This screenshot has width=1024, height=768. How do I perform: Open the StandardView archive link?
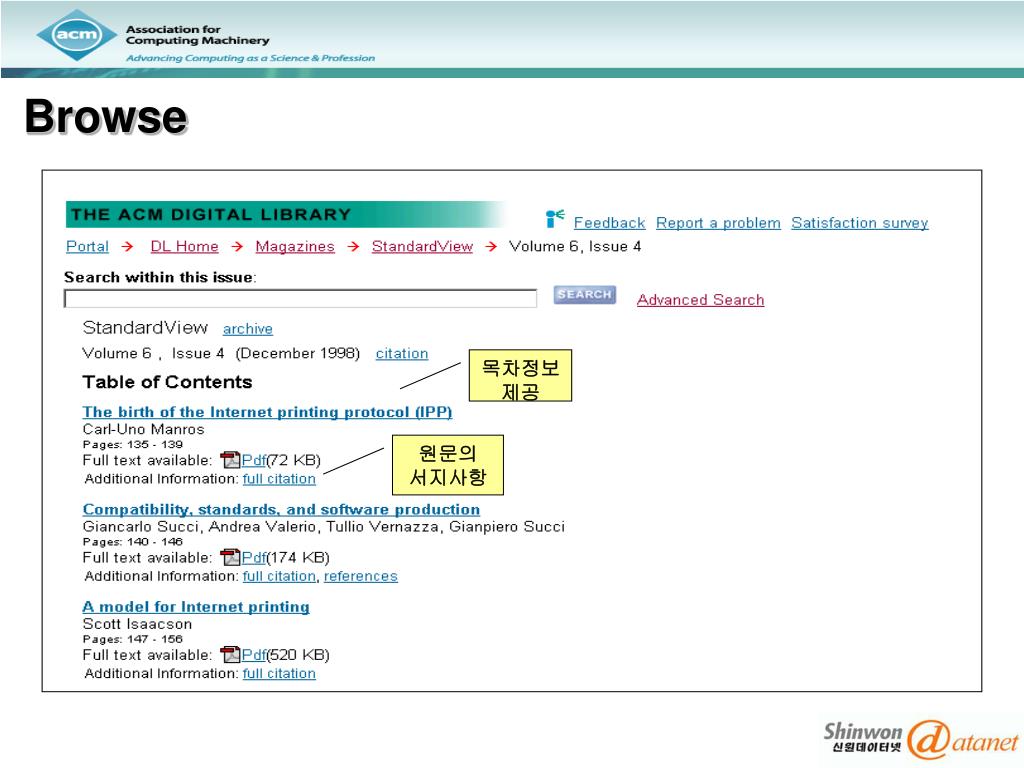pos(248,328)
